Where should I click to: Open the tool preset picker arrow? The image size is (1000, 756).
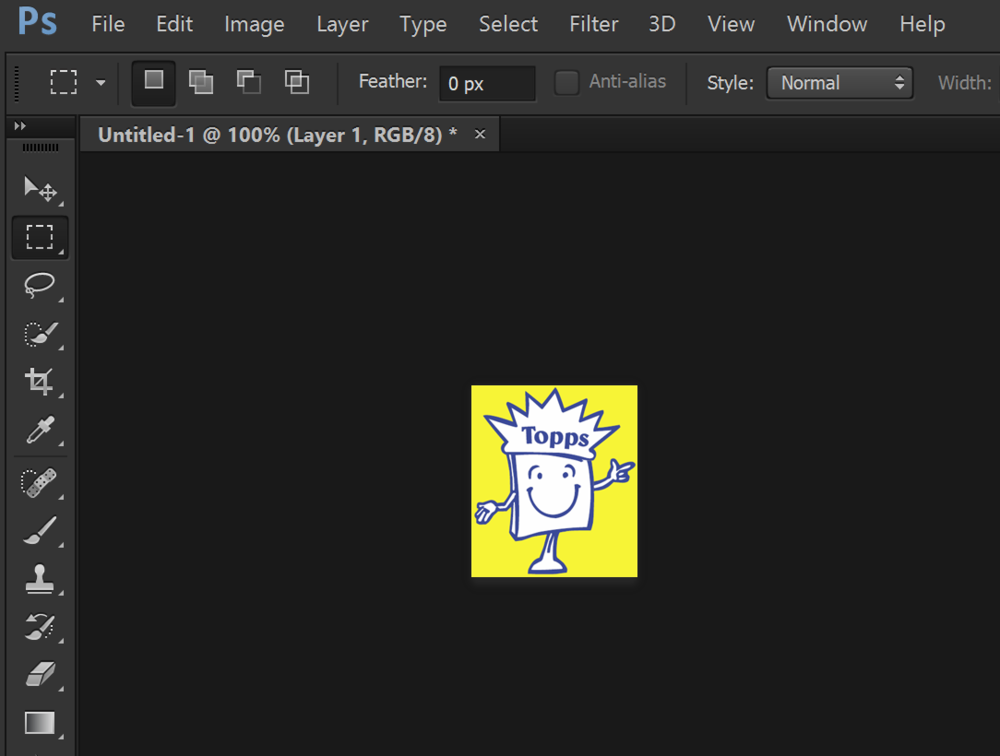tap(100, 82)
